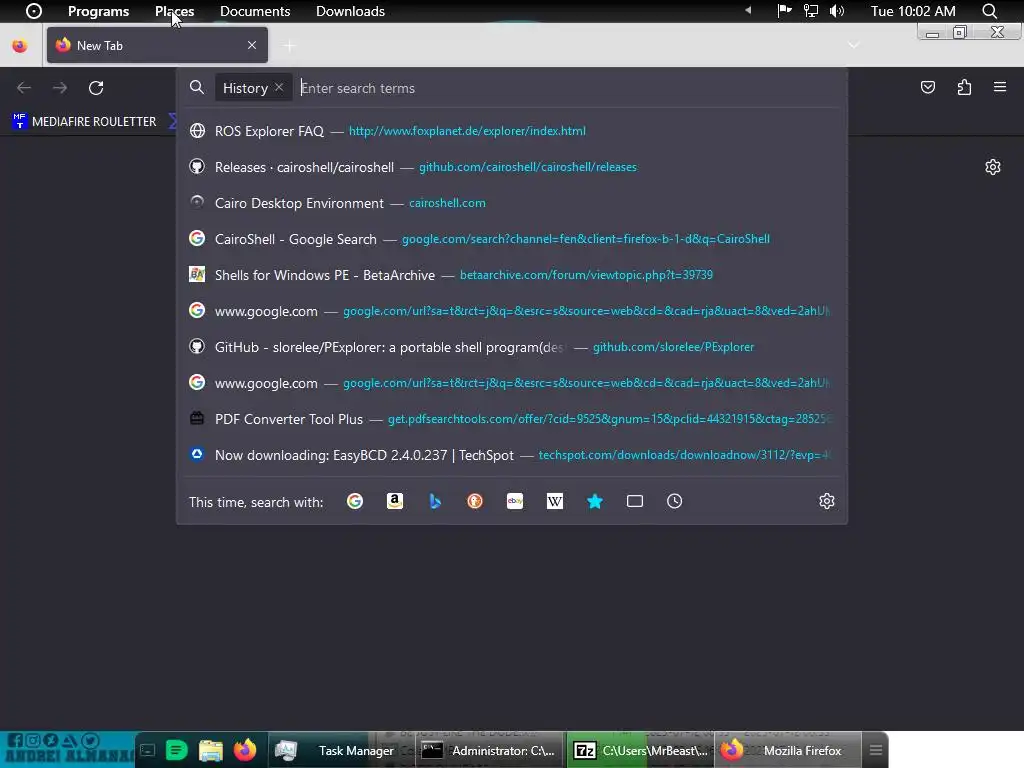This screenshot has width=1024, height=768.
Task: Open the Programs menu
Action: click(x=99, y=11)
